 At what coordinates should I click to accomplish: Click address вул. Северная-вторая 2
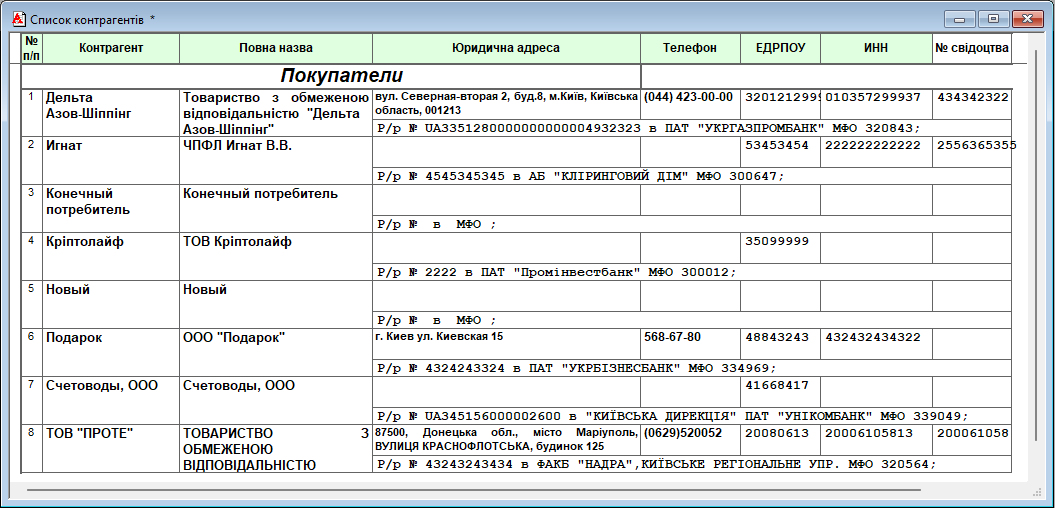click(506, 104)
